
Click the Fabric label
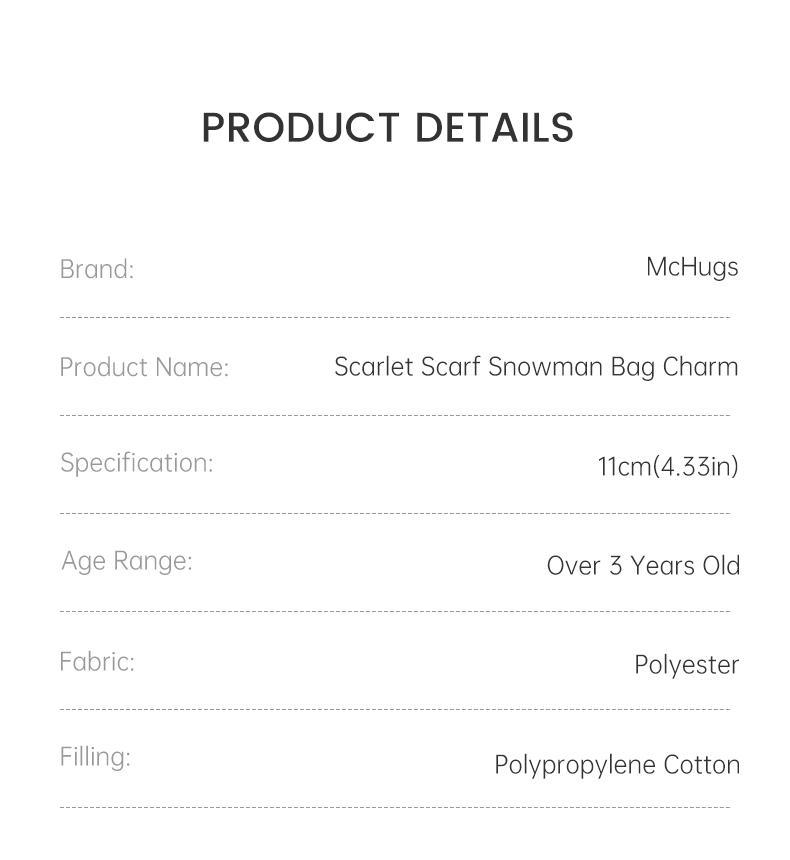coord(96,662)
